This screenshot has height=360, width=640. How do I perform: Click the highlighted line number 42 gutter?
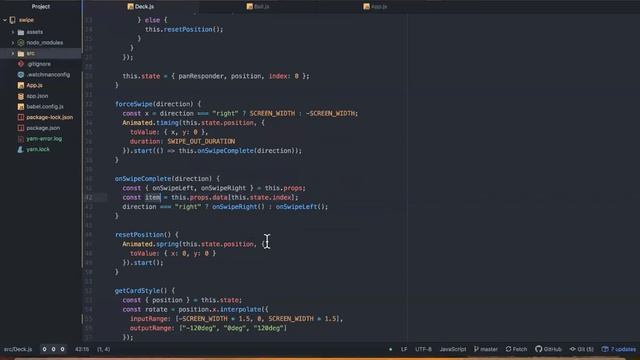(x=89, y=198)
